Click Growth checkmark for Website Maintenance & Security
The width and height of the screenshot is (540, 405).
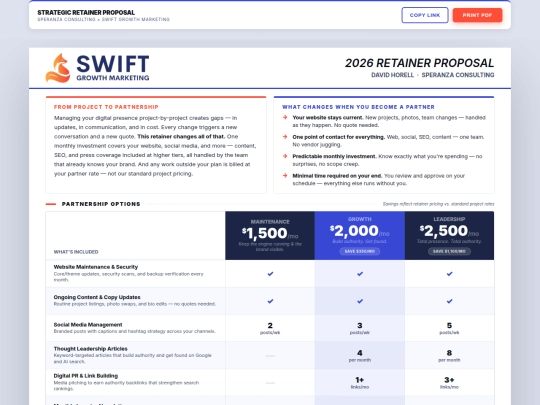pos(360,274)
